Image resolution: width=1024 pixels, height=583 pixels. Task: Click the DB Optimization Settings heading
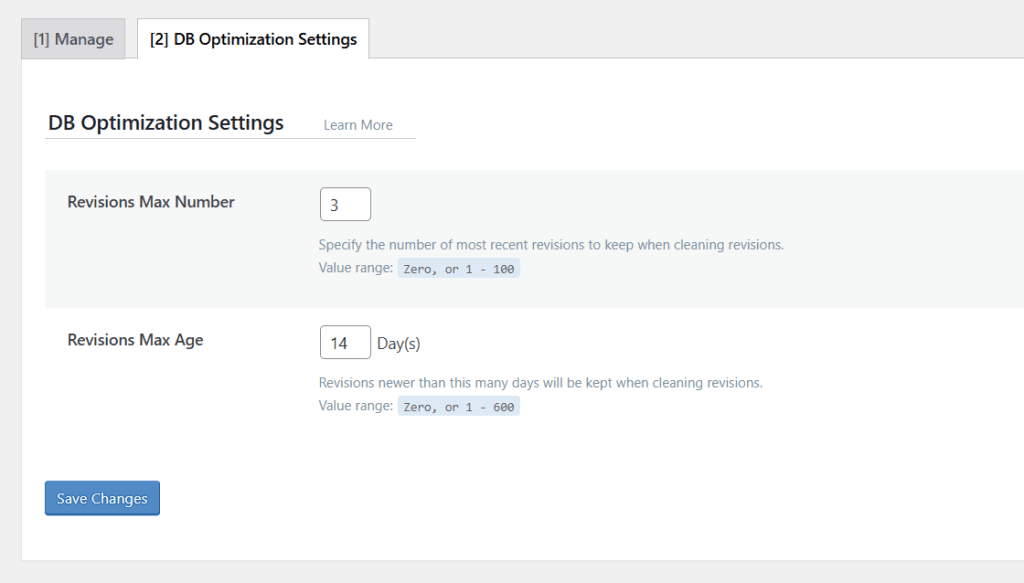(x=165, y=122)
